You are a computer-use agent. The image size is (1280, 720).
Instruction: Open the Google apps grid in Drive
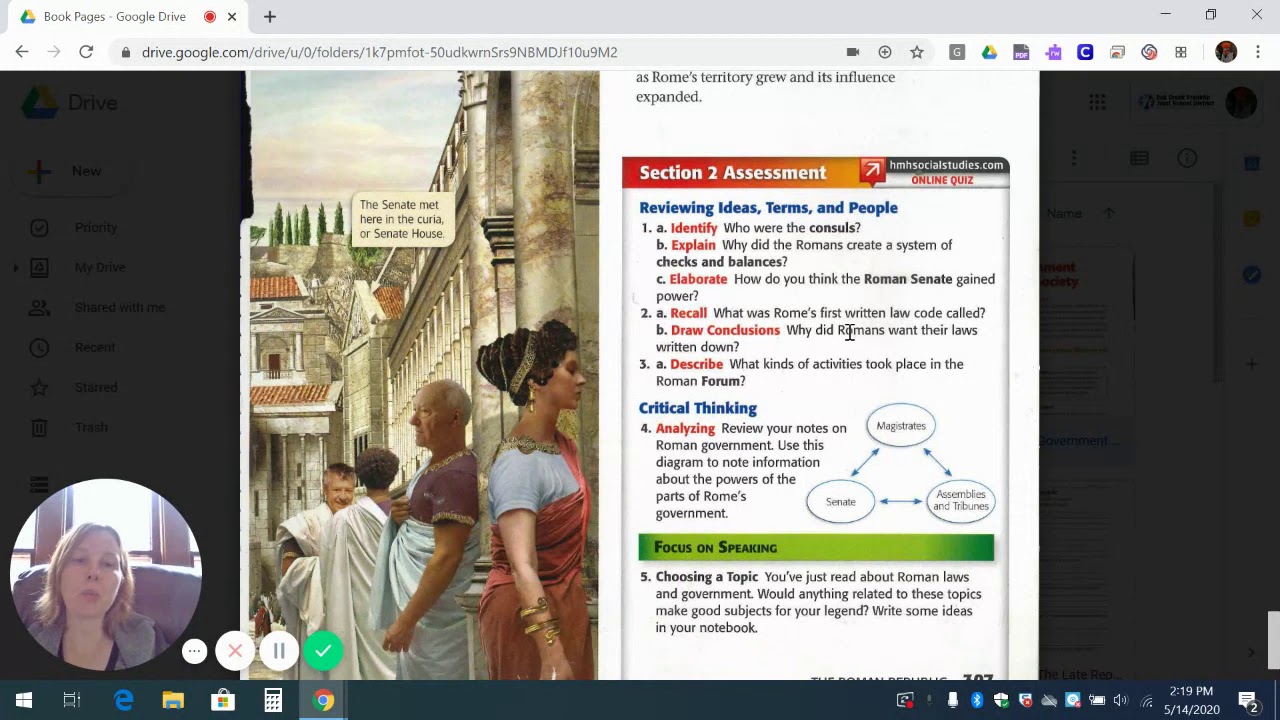(x=1097, y=102)
